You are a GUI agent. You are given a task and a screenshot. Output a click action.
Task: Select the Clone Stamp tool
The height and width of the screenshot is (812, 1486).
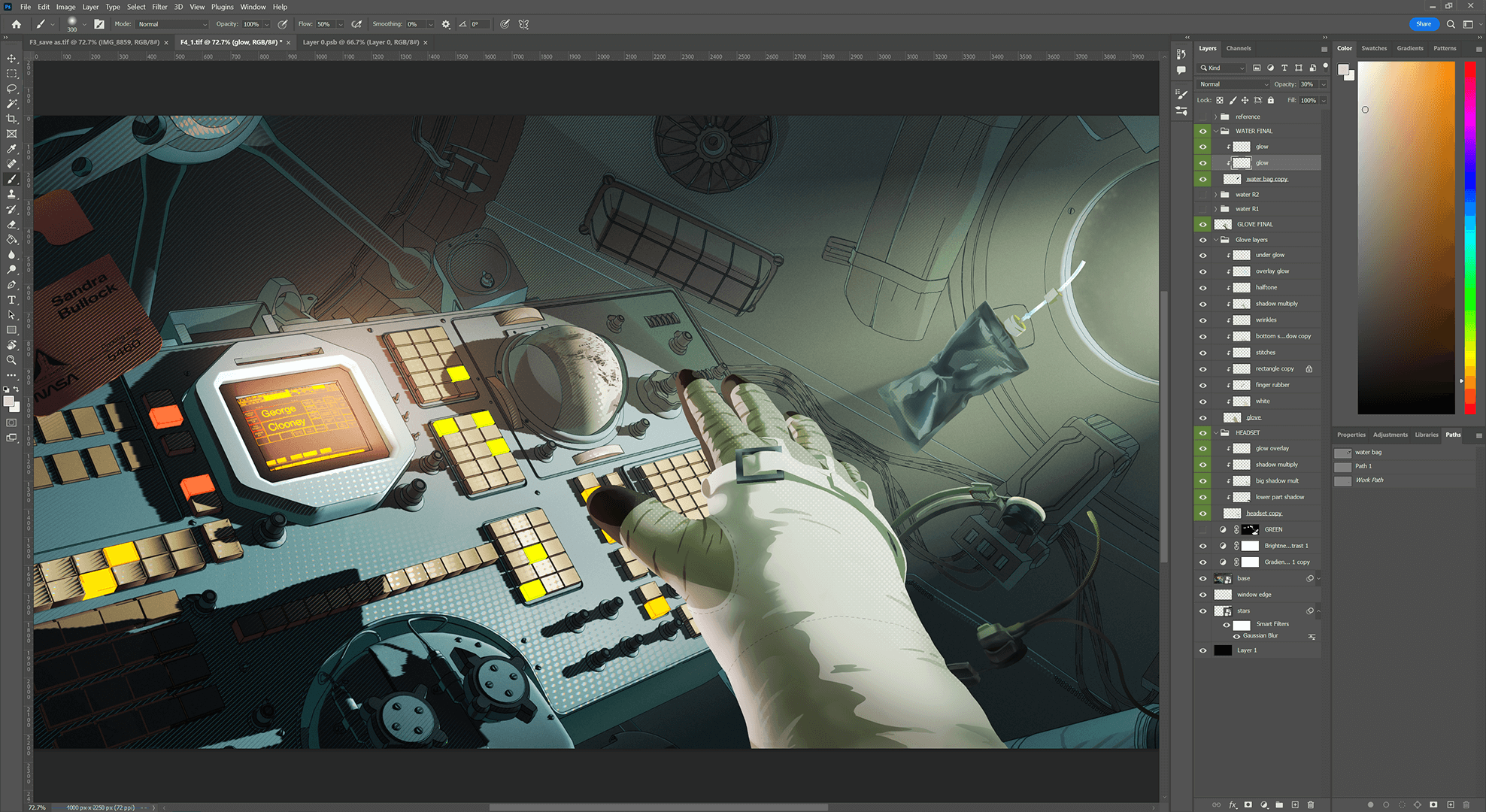(x=11, y=194)
